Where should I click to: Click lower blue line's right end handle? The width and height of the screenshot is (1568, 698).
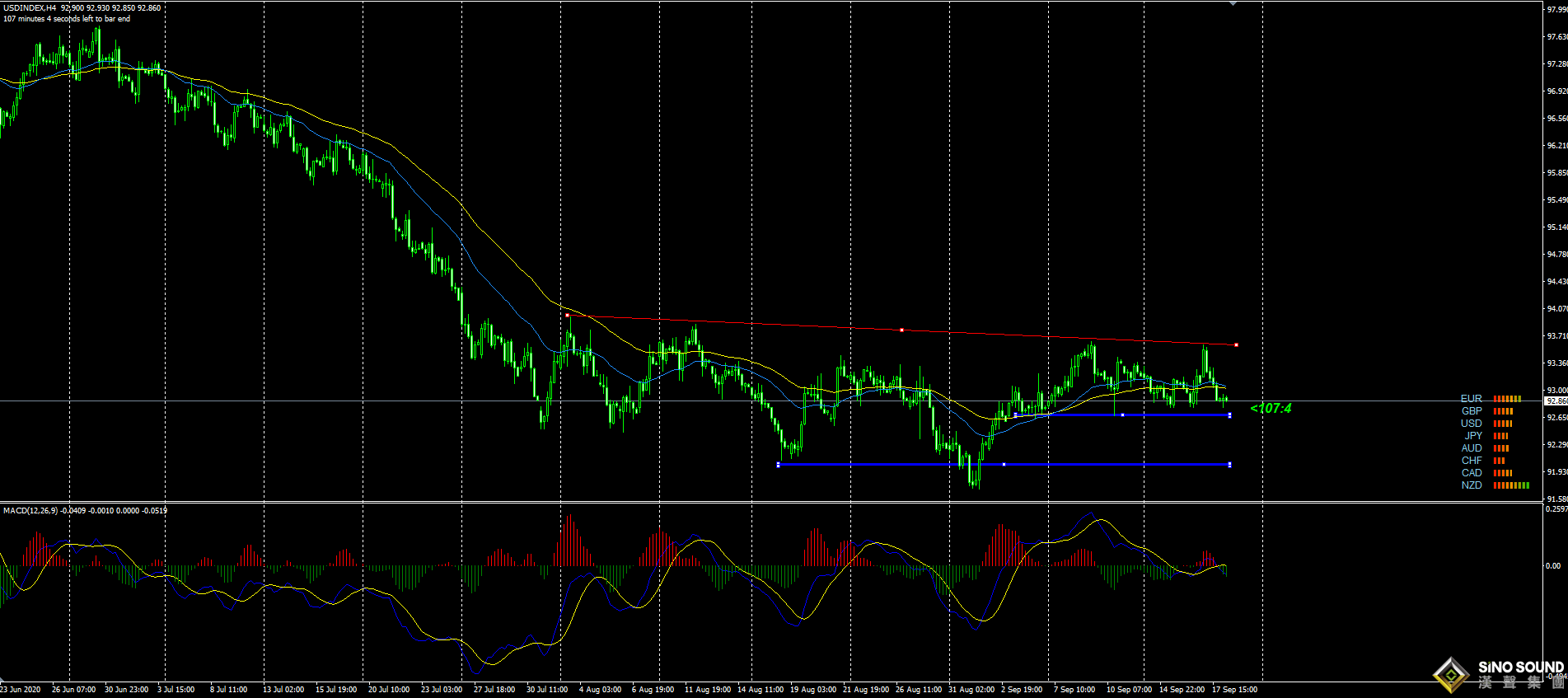click(1229, 465)
